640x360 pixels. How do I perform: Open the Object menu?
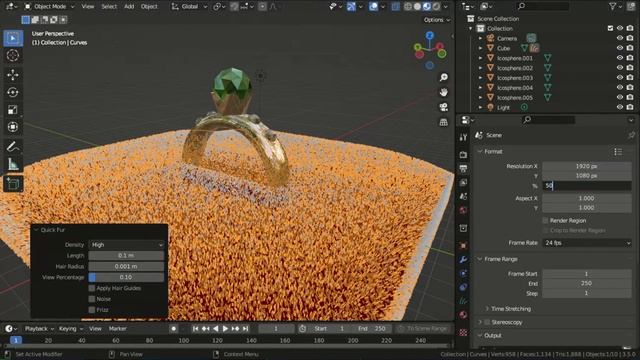[149, 7]
